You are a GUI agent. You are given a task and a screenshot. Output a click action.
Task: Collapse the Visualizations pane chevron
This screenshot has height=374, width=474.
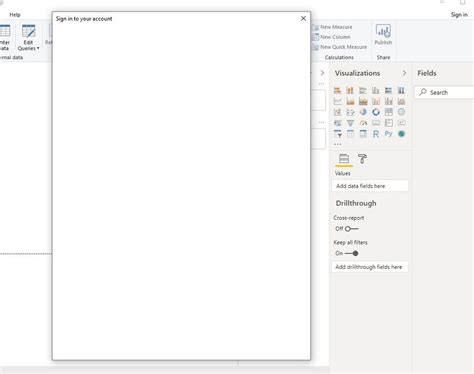404,73
